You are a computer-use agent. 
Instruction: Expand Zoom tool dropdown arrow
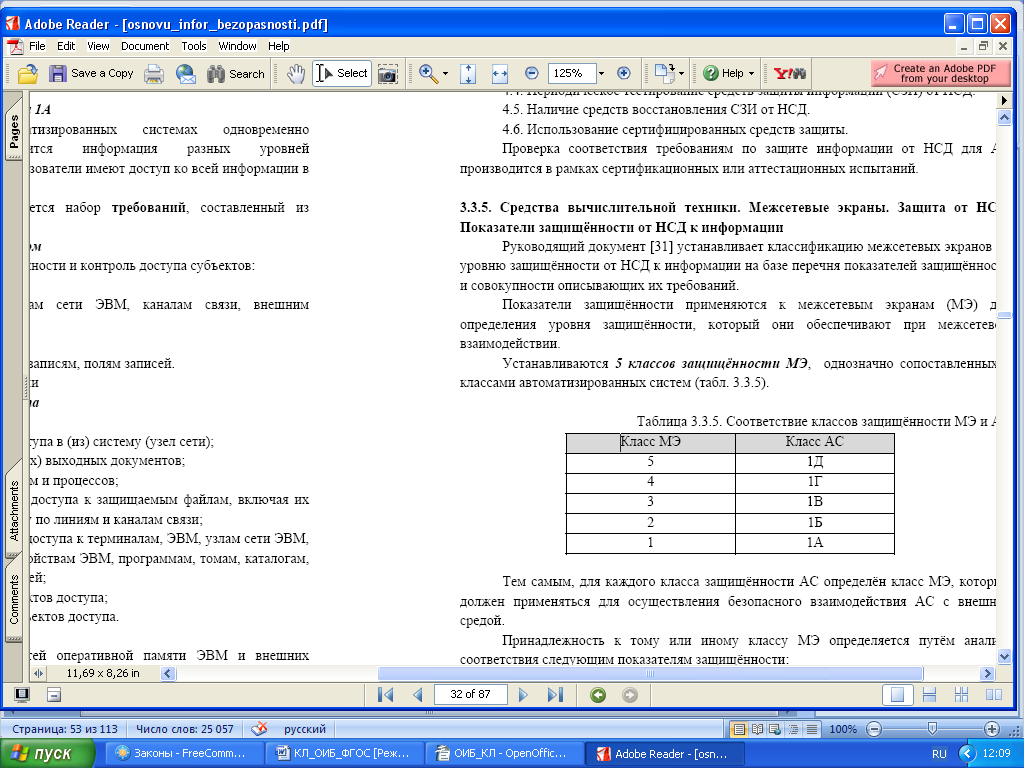coord(445,74)
